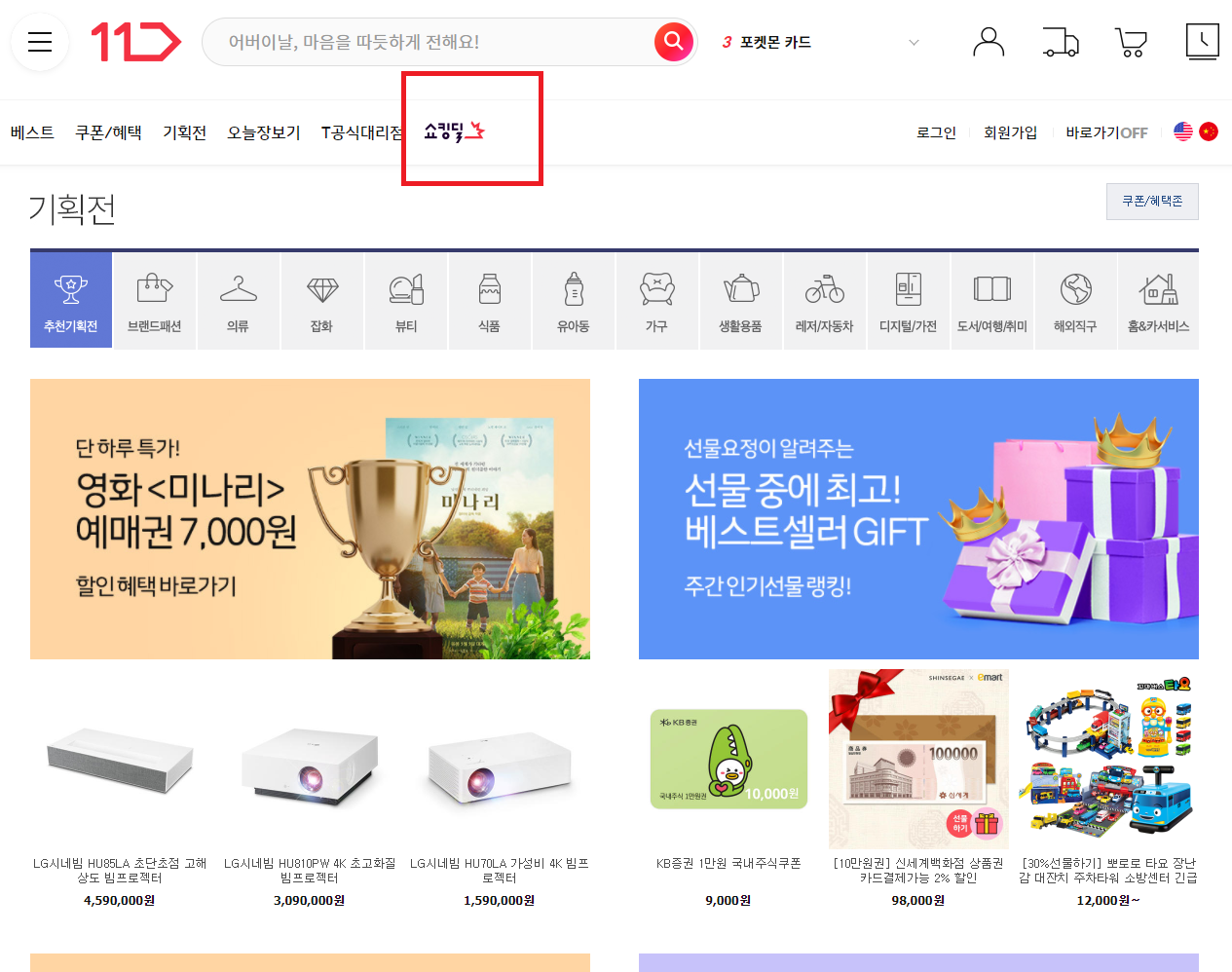This screenshot has height=972, width=1232.
Task: Open the T공식대리점 menu
Action: point(361,132)
